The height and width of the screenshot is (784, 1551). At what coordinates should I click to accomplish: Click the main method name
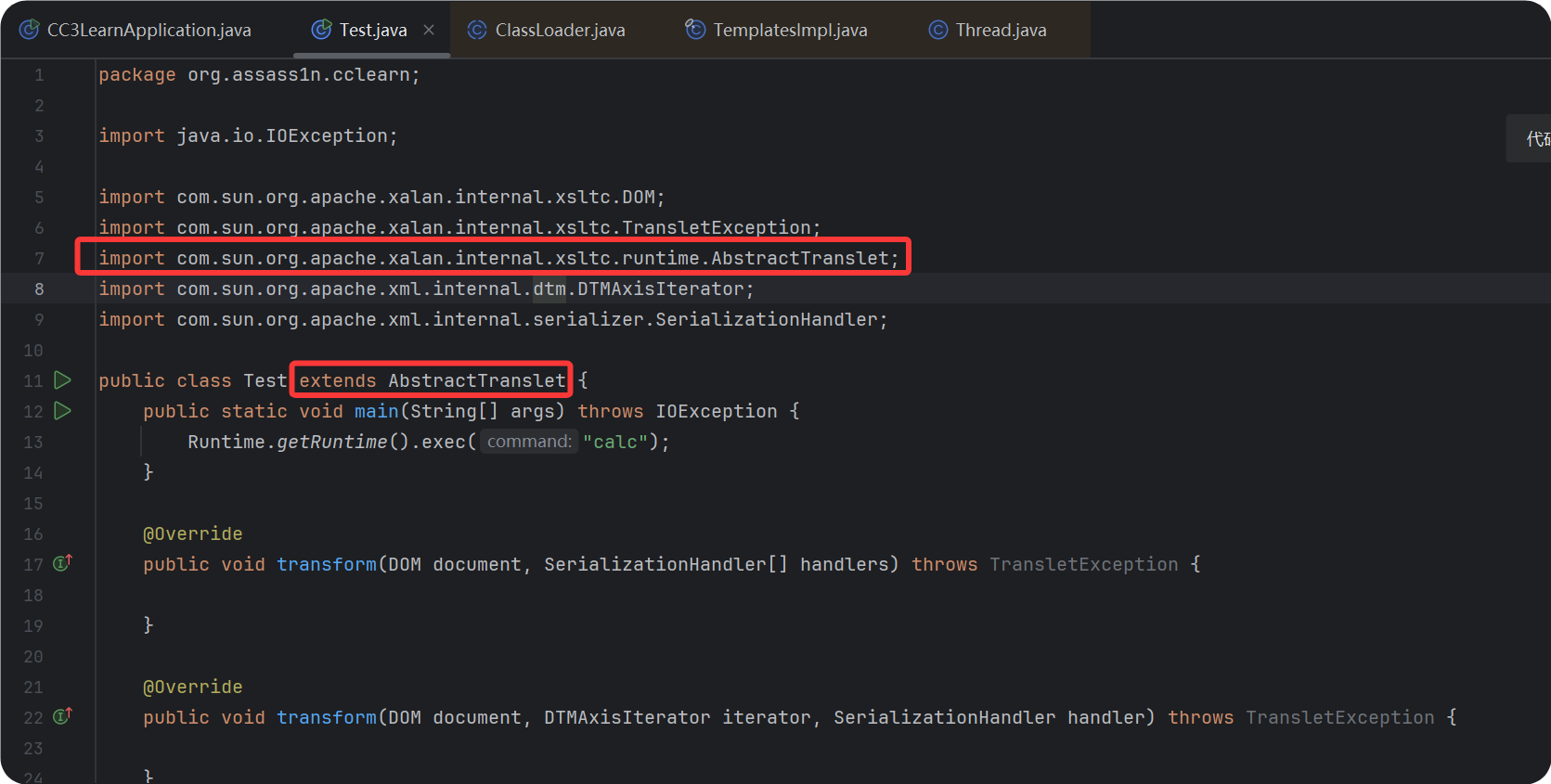[376, 411]
